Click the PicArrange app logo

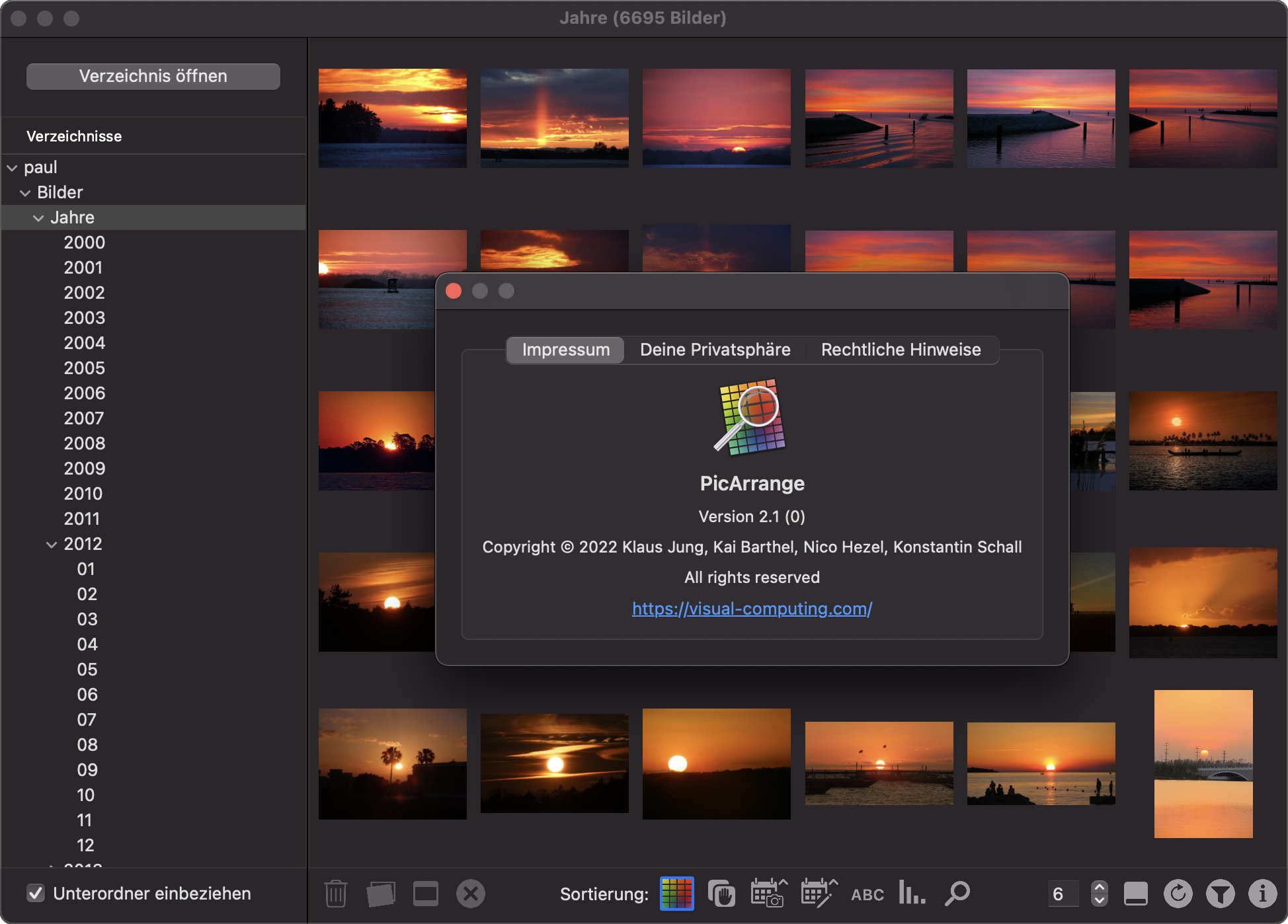coord(750,417)
